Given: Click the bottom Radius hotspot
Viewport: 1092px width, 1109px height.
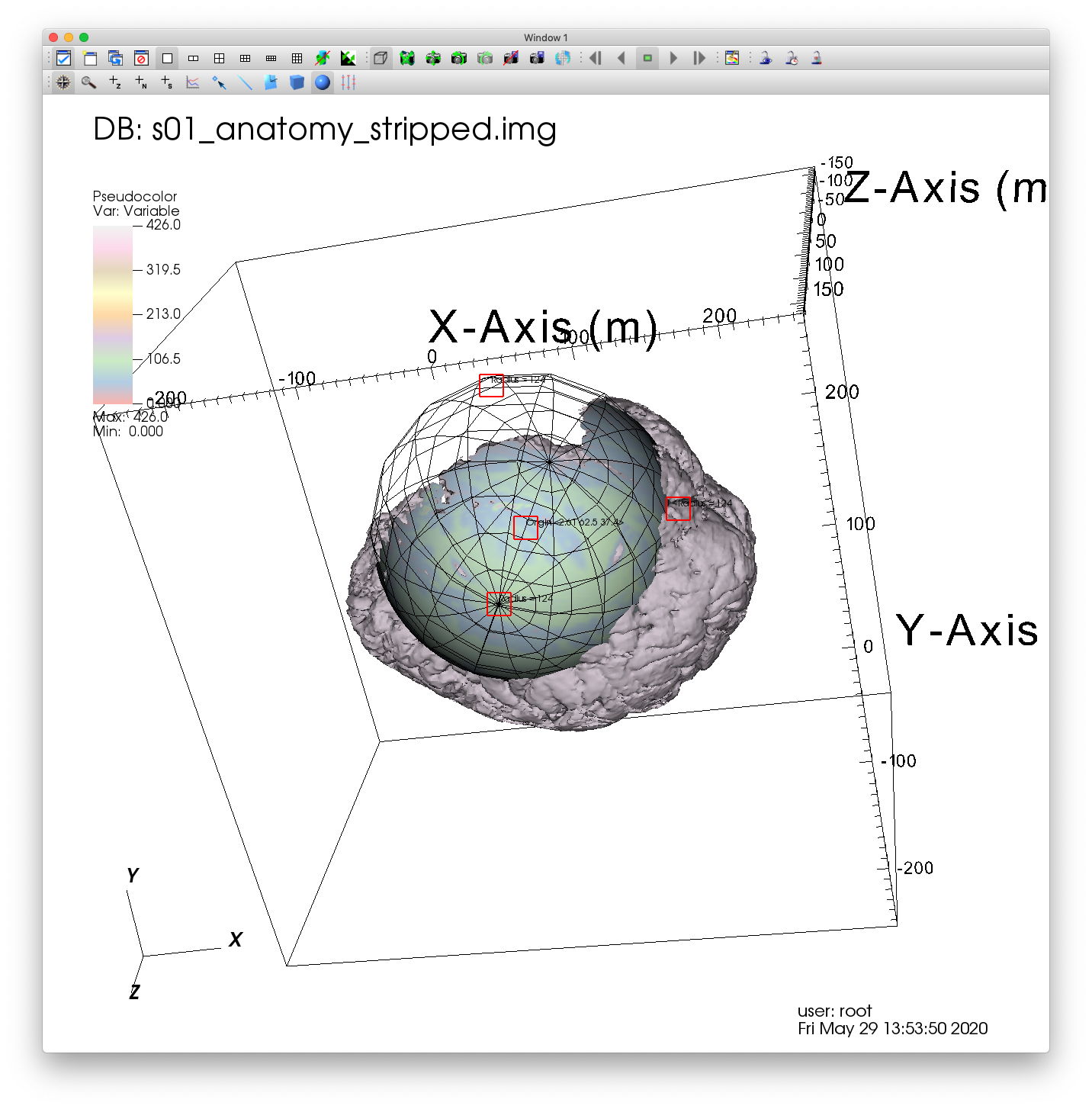Looking at the screenshot, I should point(499,603).
